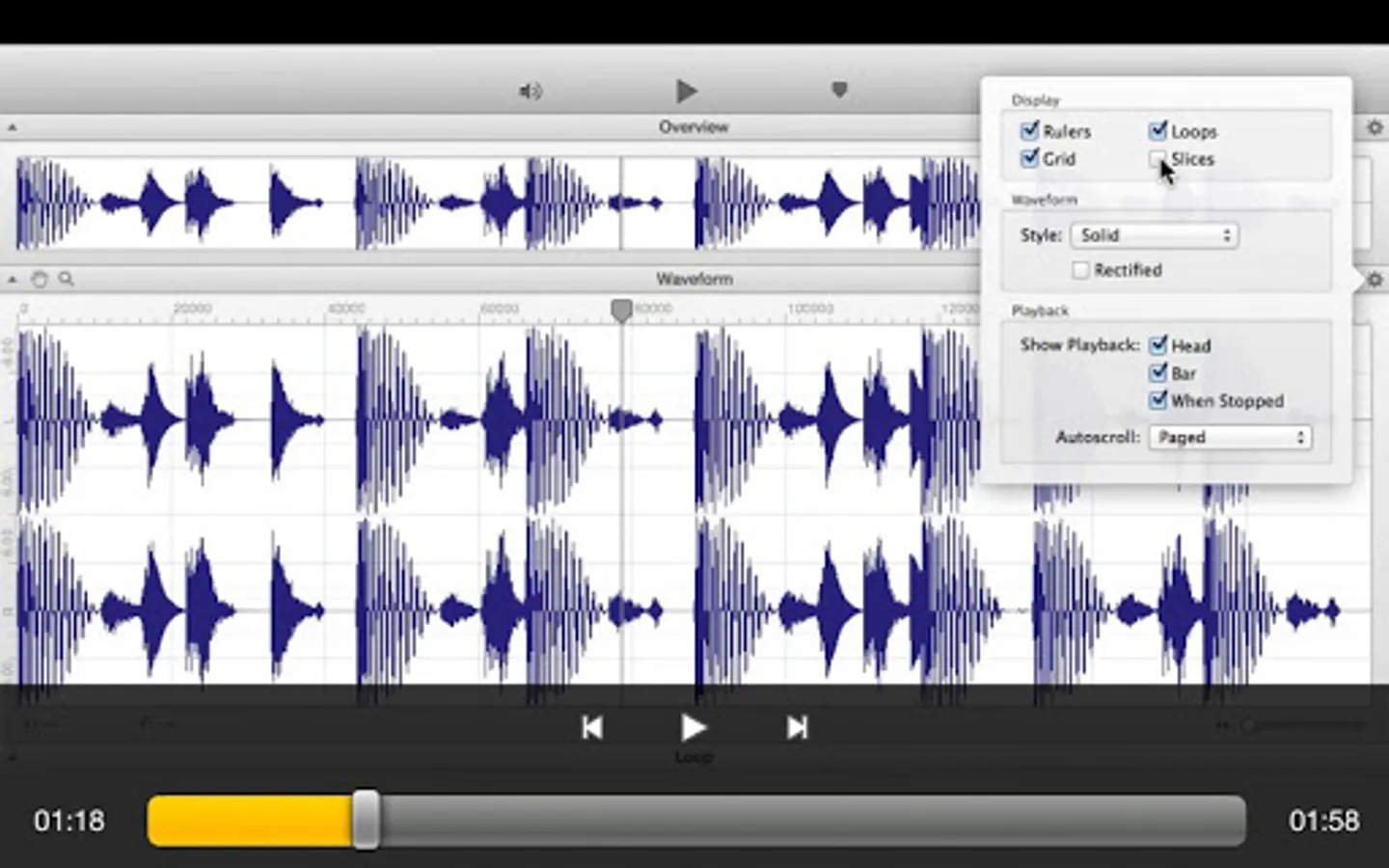Skip to previous track in video player
Viewport: 1389px width, 868px height.
(592, 728)
